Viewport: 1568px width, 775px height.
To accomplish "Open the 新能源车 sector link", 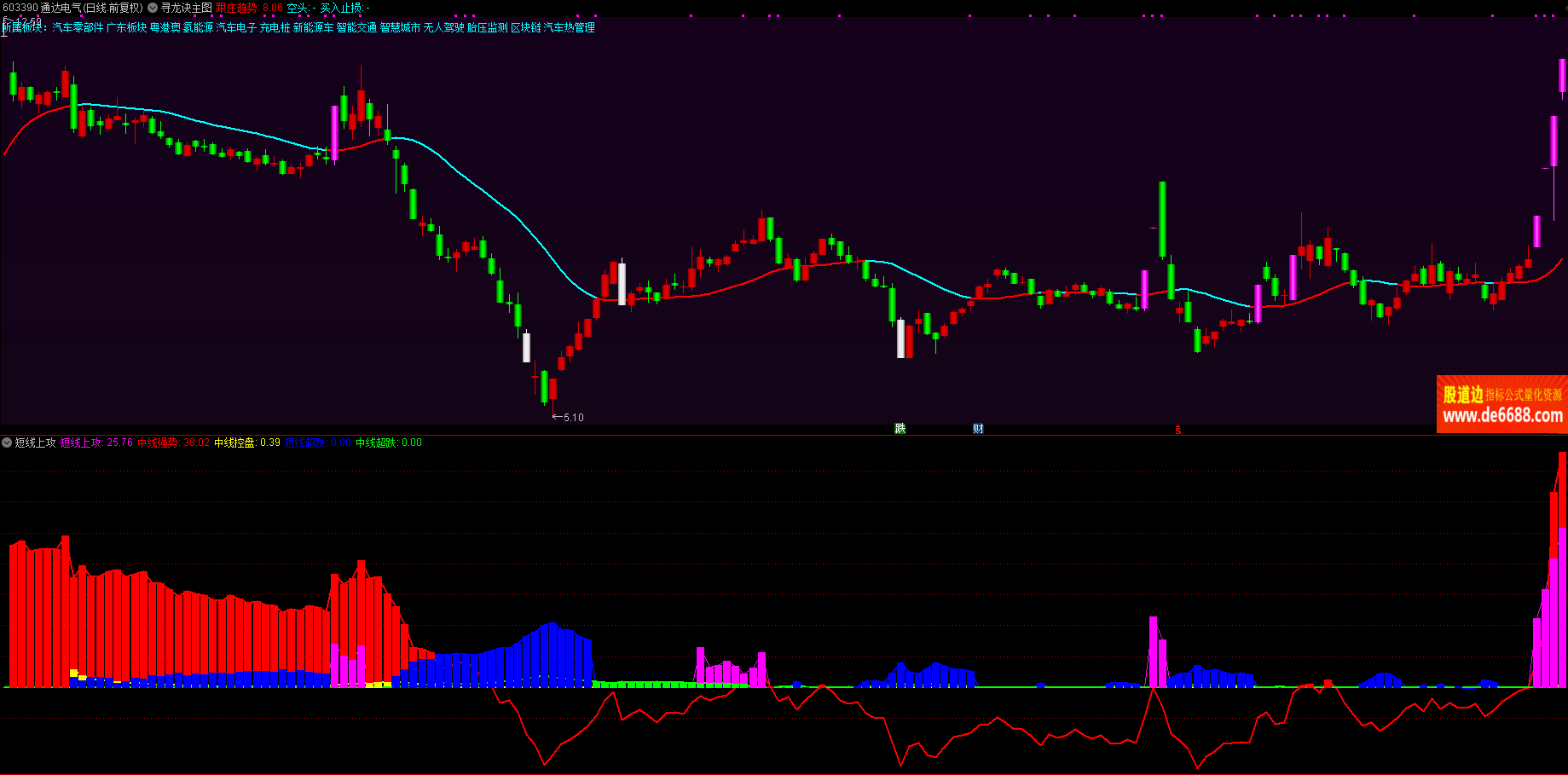I will click(x=313, y=27).
